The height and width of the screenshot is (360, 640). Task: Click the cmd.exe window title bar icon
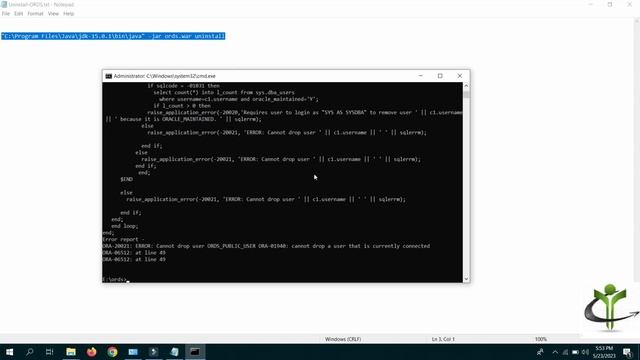click(x=109, y=76)
